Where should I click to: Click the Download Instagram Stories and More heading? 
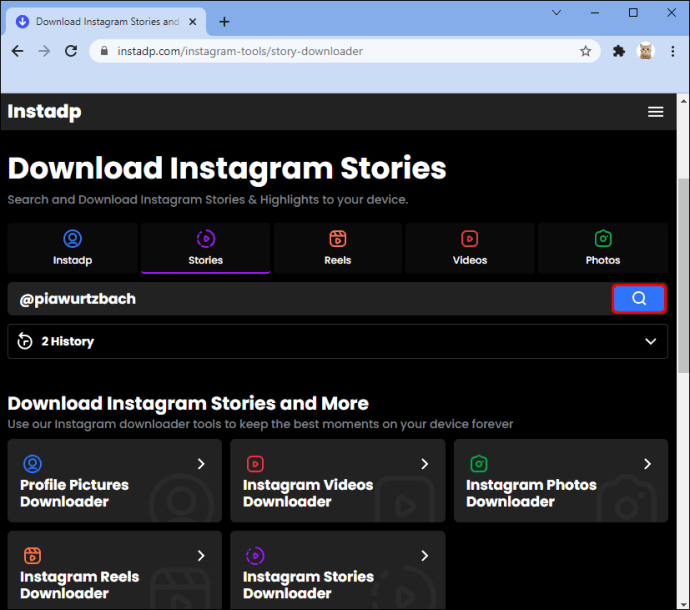[x=188, y=404]
